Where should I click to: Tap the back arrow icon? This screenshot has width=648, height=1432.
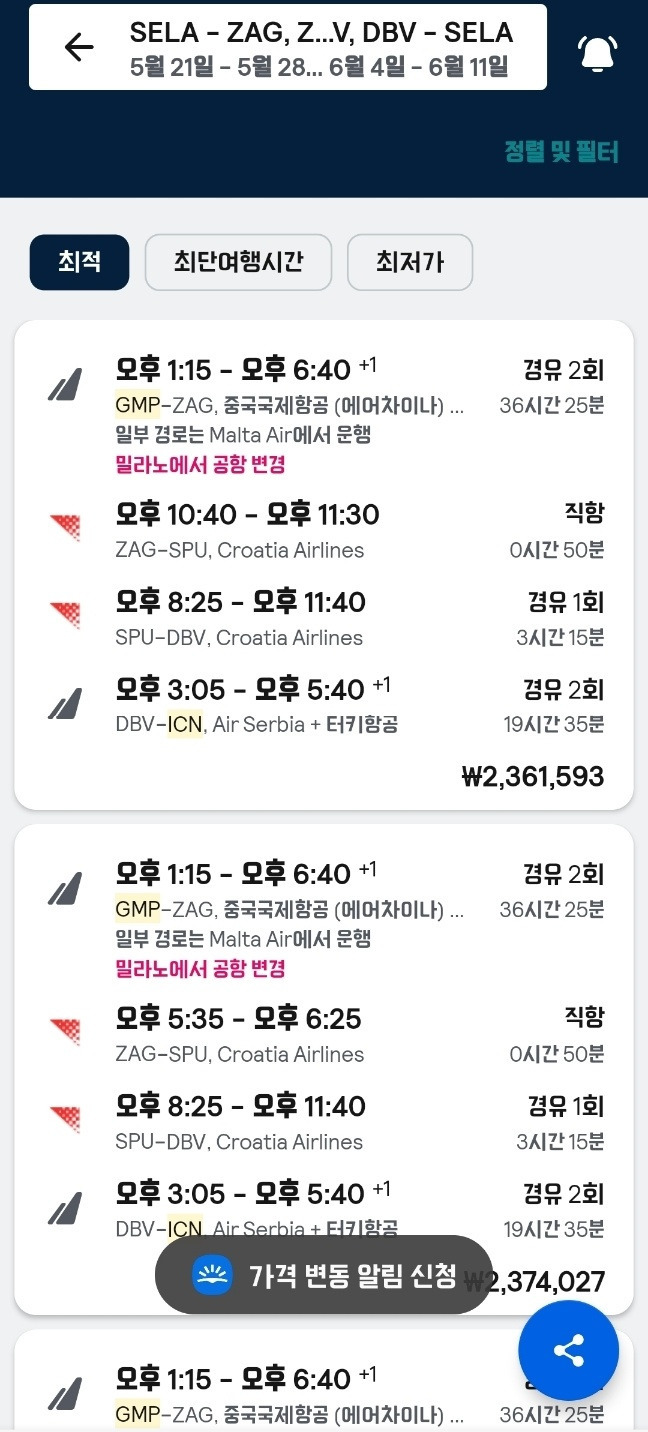[x=78, y=47]
